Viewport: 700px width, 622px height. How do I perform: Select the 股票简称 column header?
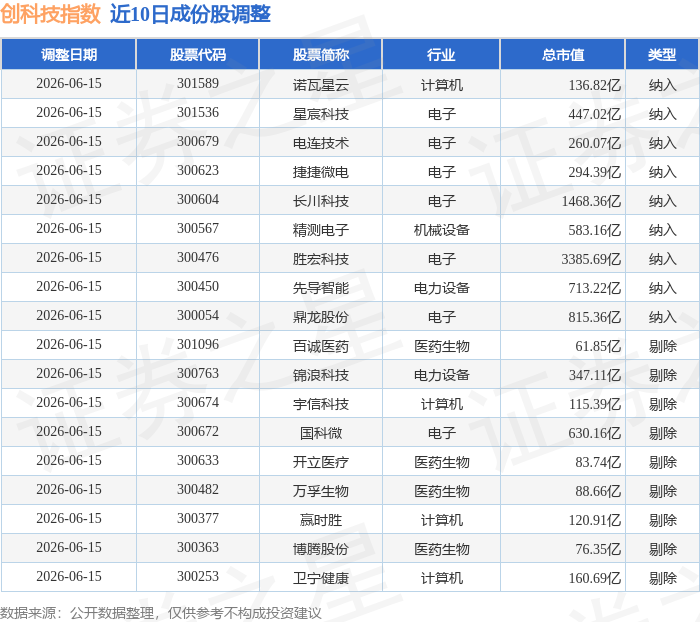point(321,54)
